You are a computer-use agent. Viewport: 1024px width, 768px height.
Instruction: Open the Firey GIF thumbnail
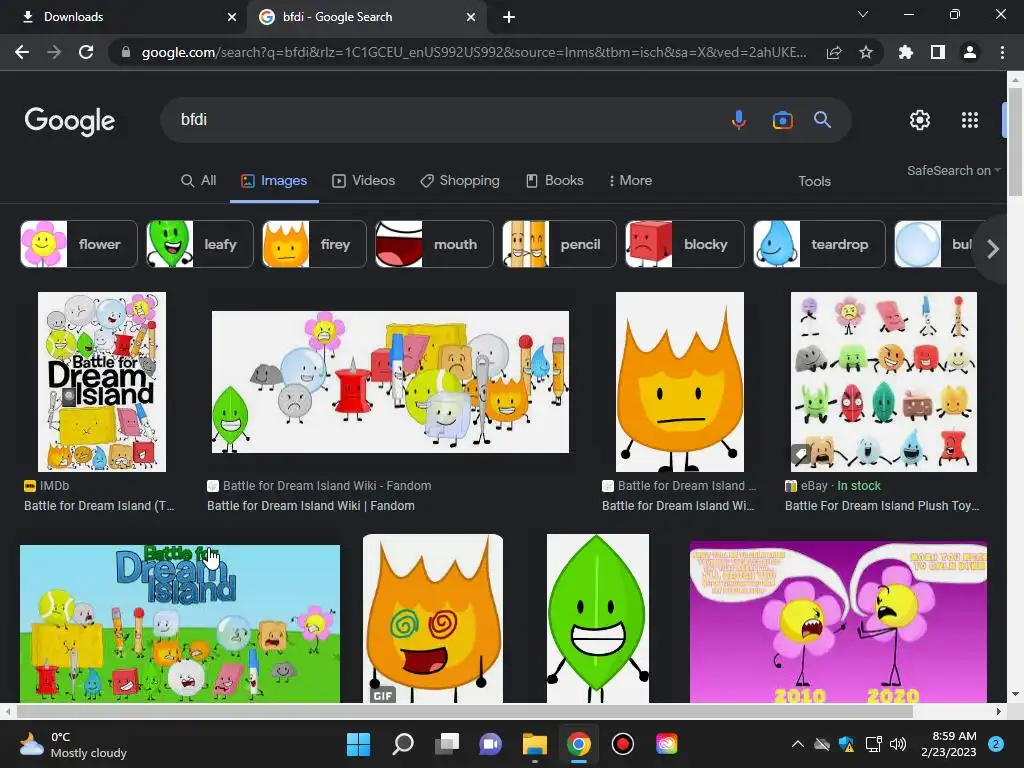(433, 618)
